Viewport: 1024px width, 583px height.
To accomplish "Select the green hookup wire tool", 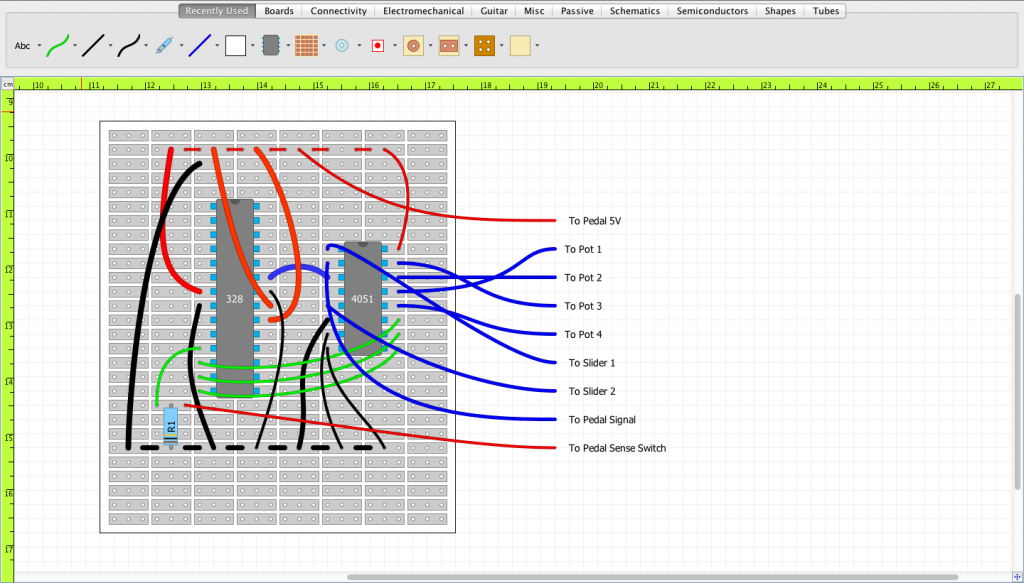I will pyautogui.click(x=57, y=45).
